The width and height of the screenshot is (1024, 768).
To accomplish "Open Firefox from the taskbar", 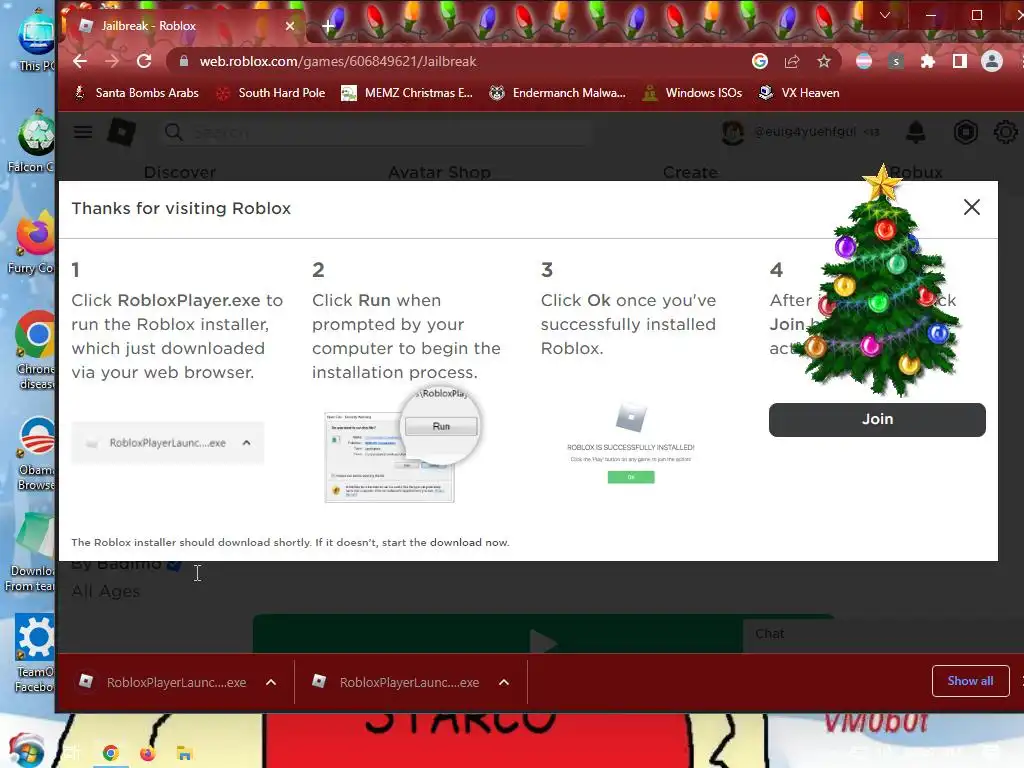I will pos(148,754).
